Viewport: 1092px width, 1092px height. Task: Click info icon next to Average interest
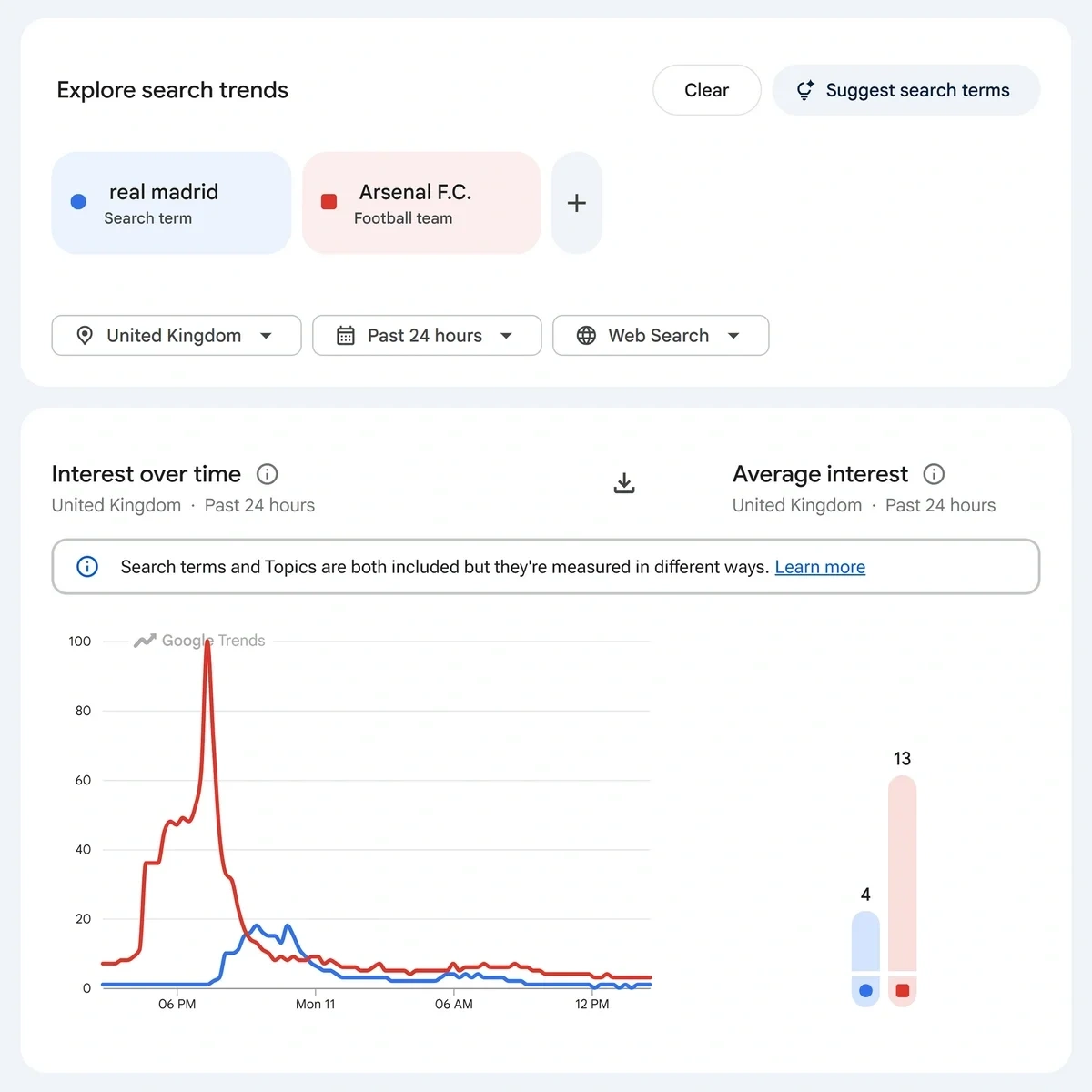click(934, 474)
